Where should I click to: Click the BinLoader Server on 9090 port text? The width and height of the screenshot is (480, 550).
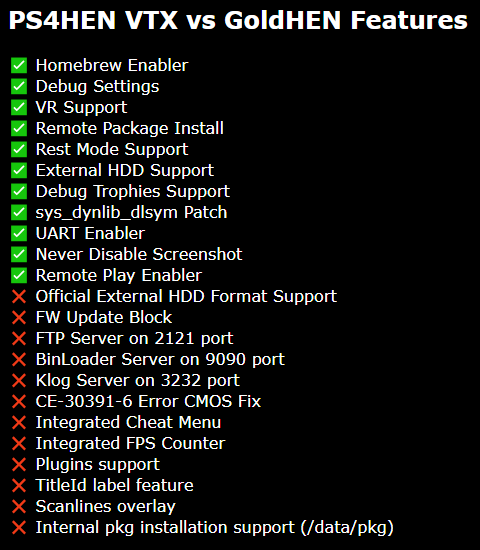(160, 360)
